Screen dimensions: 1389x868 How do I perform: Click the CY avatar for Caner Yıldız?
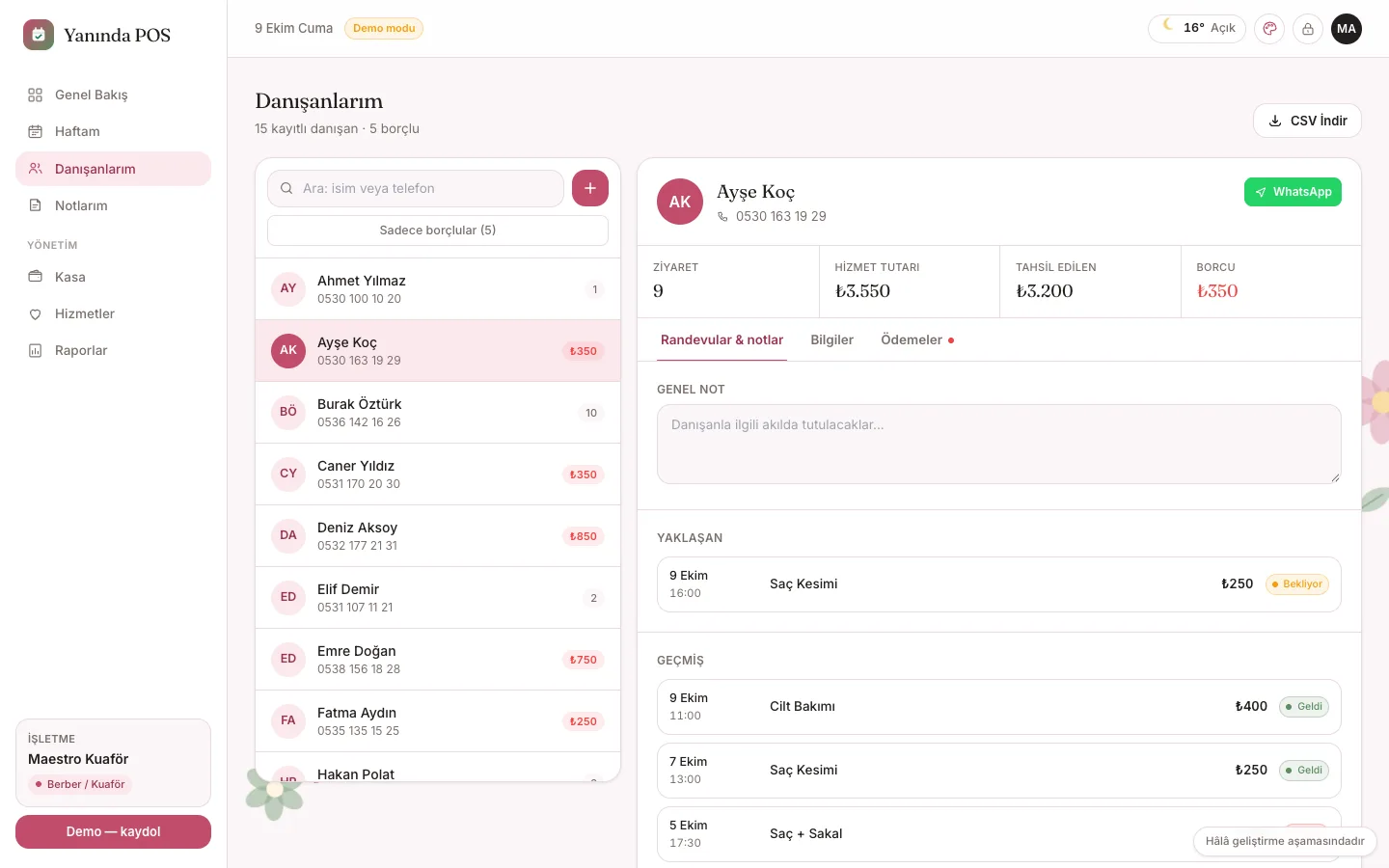288,474
